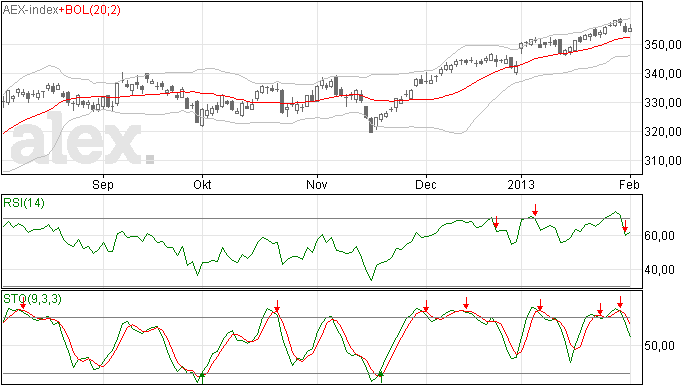Click the 60,00 RSI axis value
The image size is (690, 387).
point(659,236)
